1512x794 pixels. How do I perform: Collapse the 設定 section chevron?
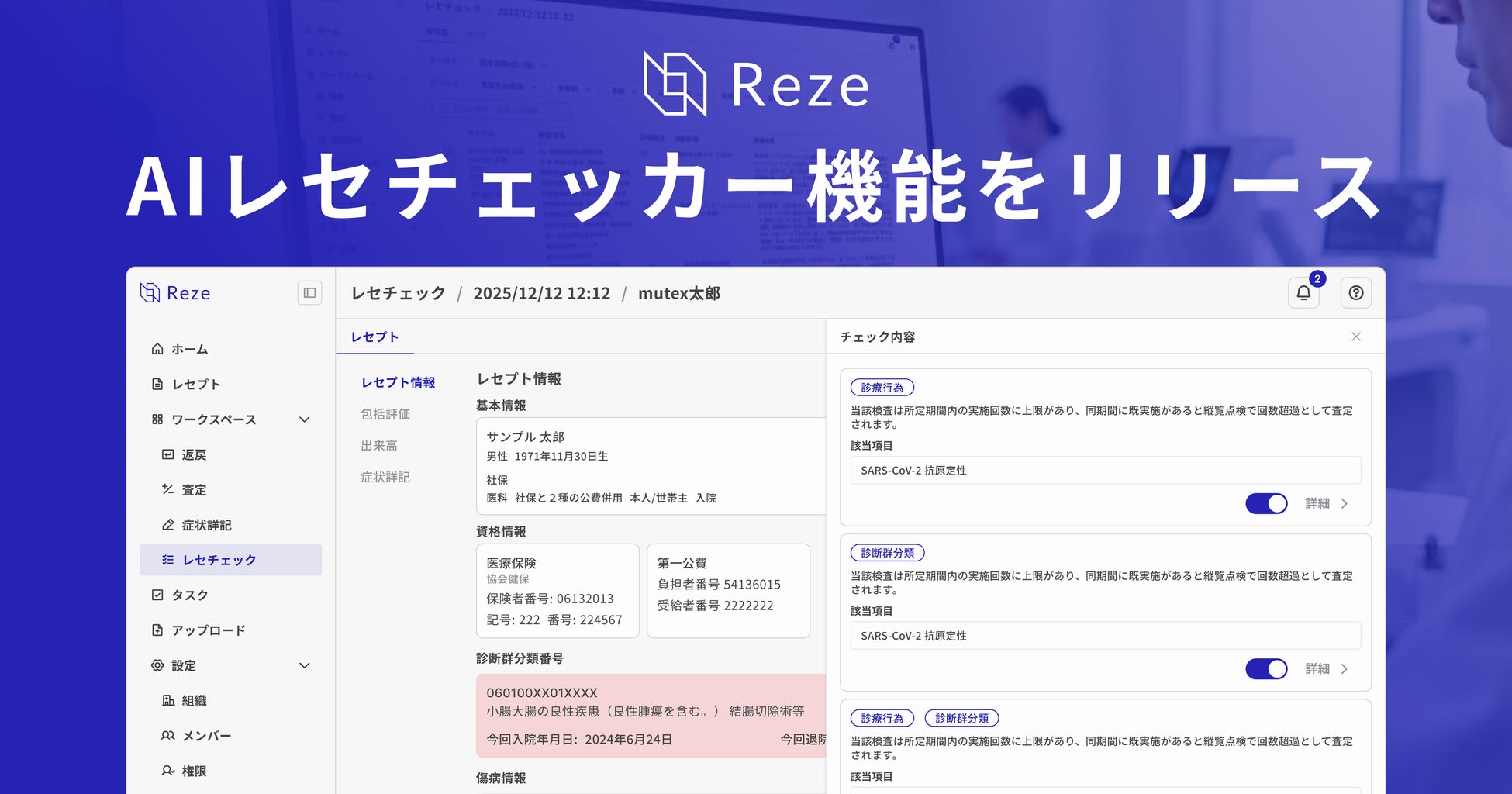coord(305,665)
